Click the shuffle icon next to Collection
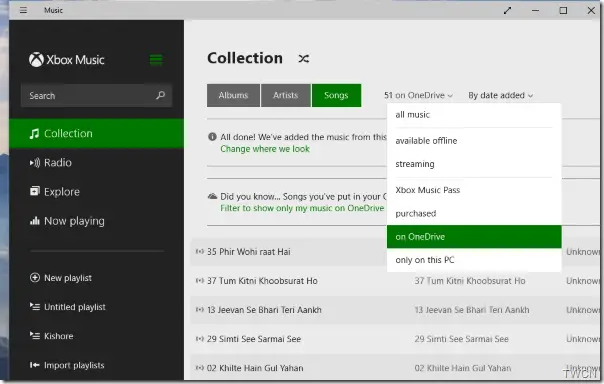Screen dimensions: 604x384 point(304,59)
